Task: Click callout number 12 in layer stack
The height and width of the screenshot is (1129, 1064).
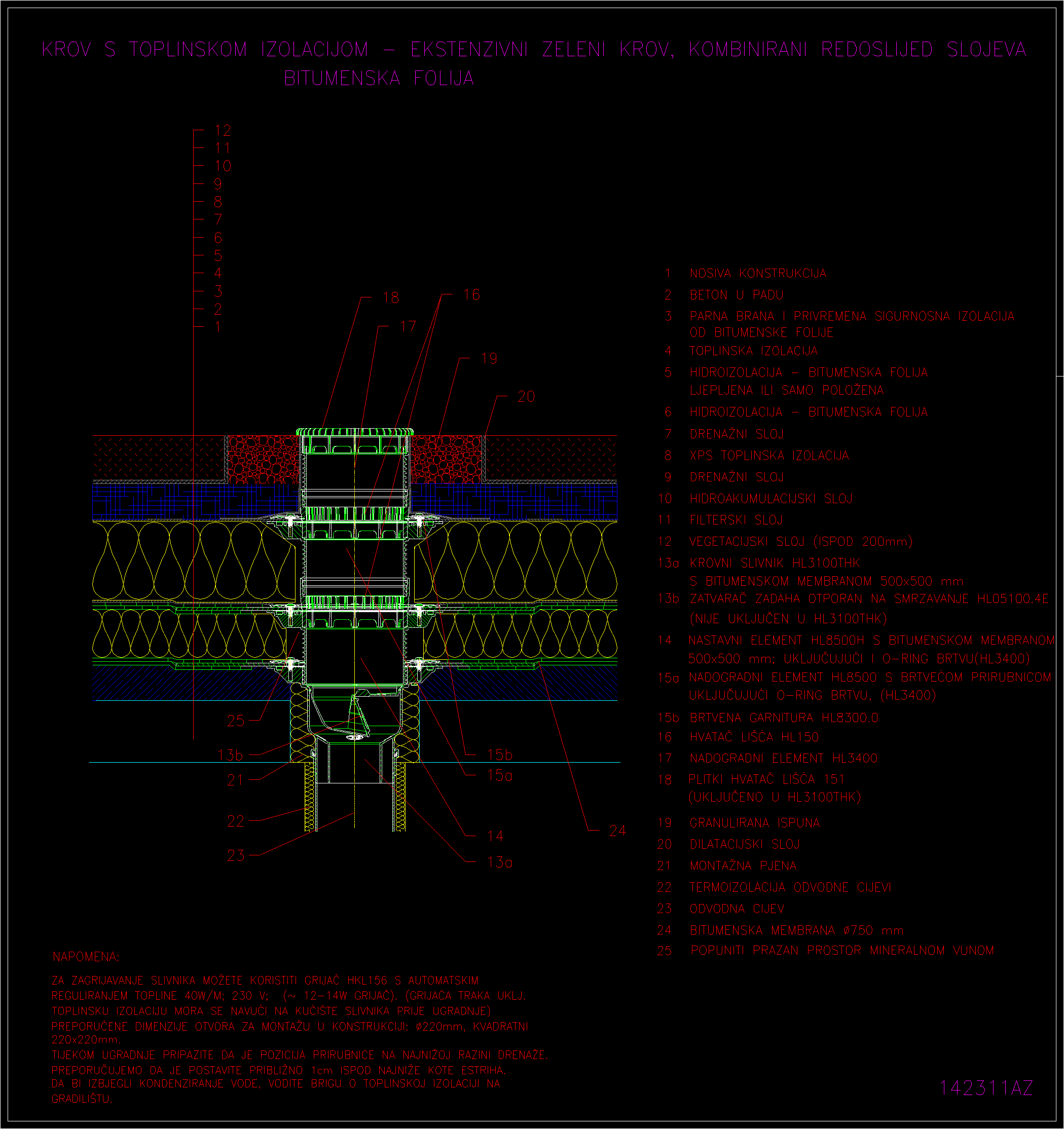Action: tap(223, 131)
